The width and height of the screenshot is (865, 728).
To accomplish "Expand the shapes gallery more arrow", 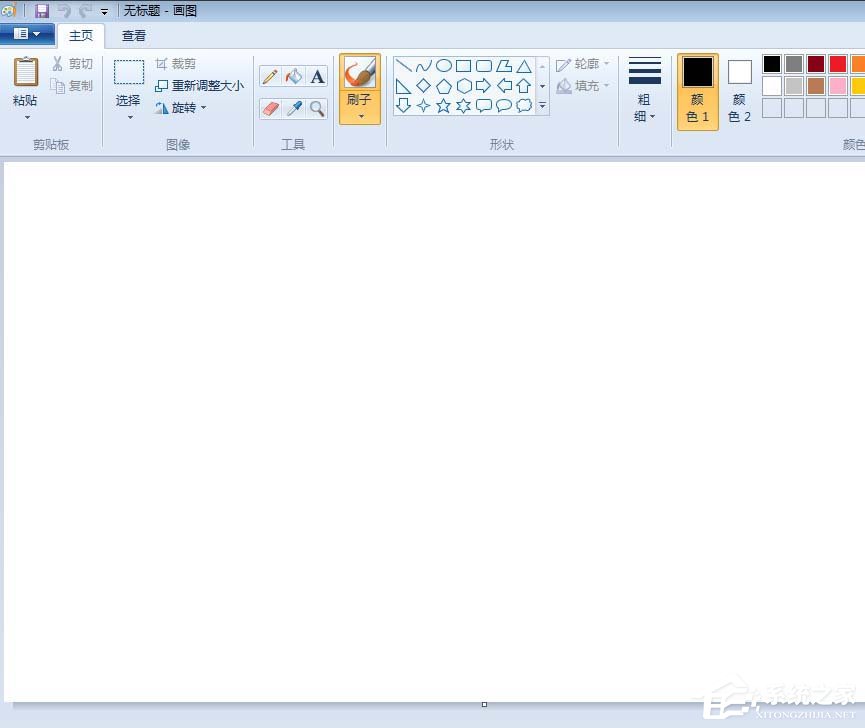I will [x=542, y=105].
